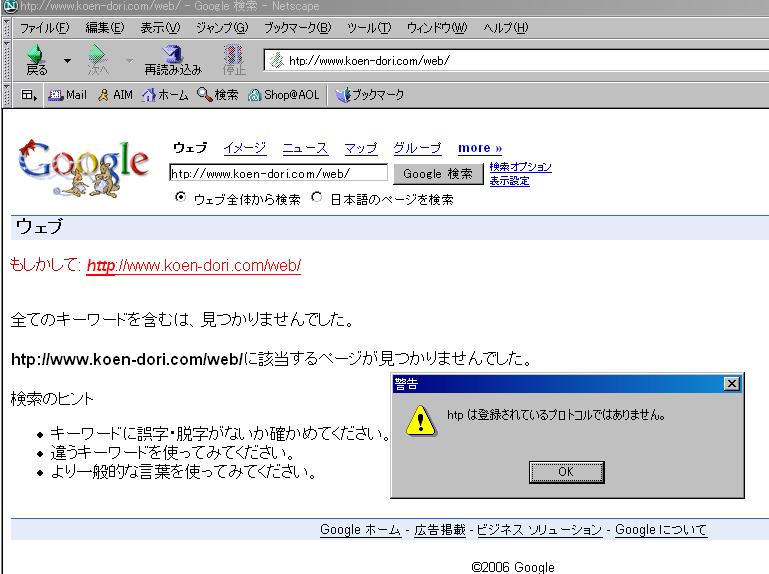Click the yellow warning icon in dialog
Viewport: 769px width, 574px height.
[420, 421]
